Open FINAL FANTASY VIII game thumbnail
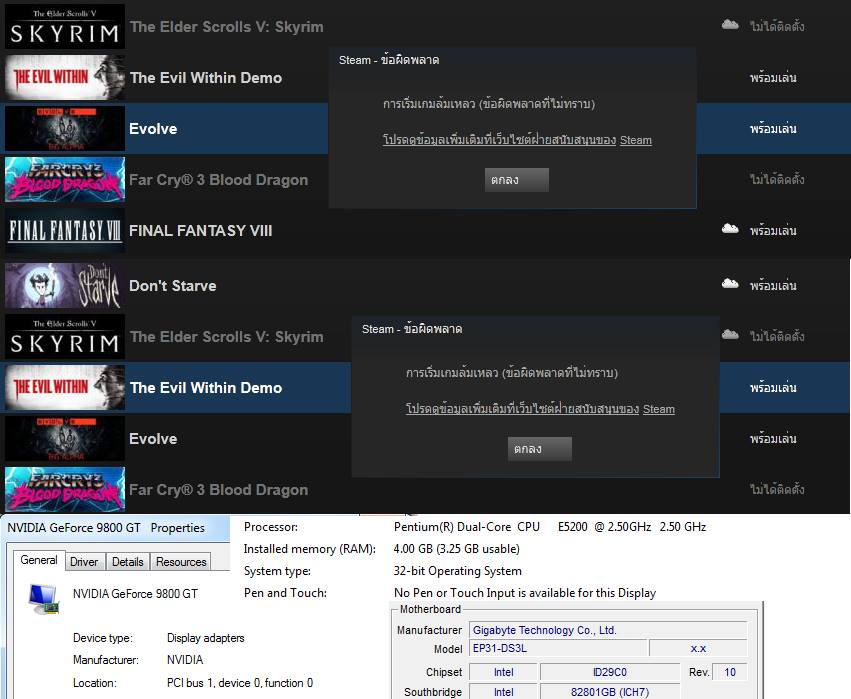 coord(65,230)
